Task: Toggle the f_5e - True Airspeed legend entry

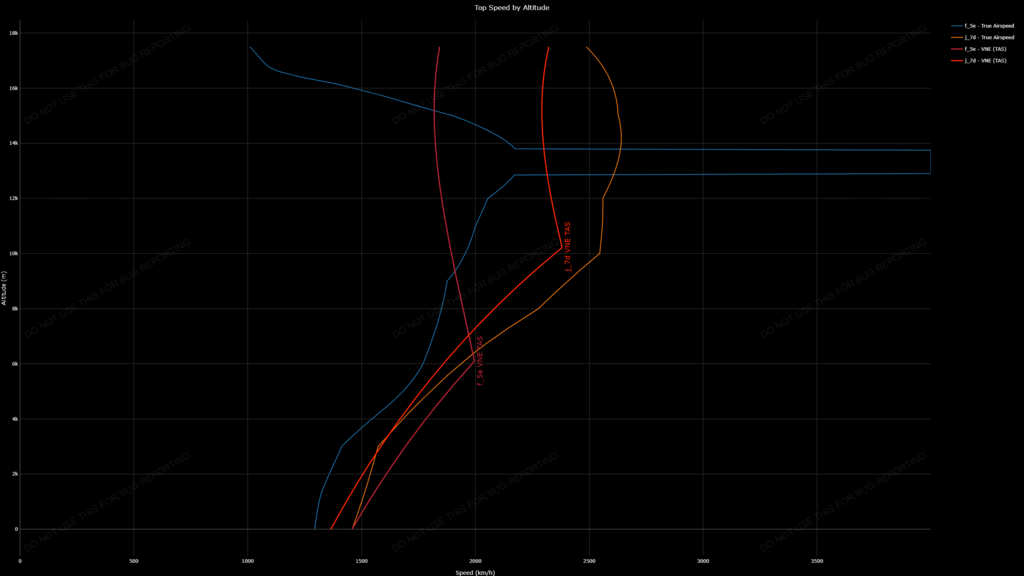Action: point(988,25)
